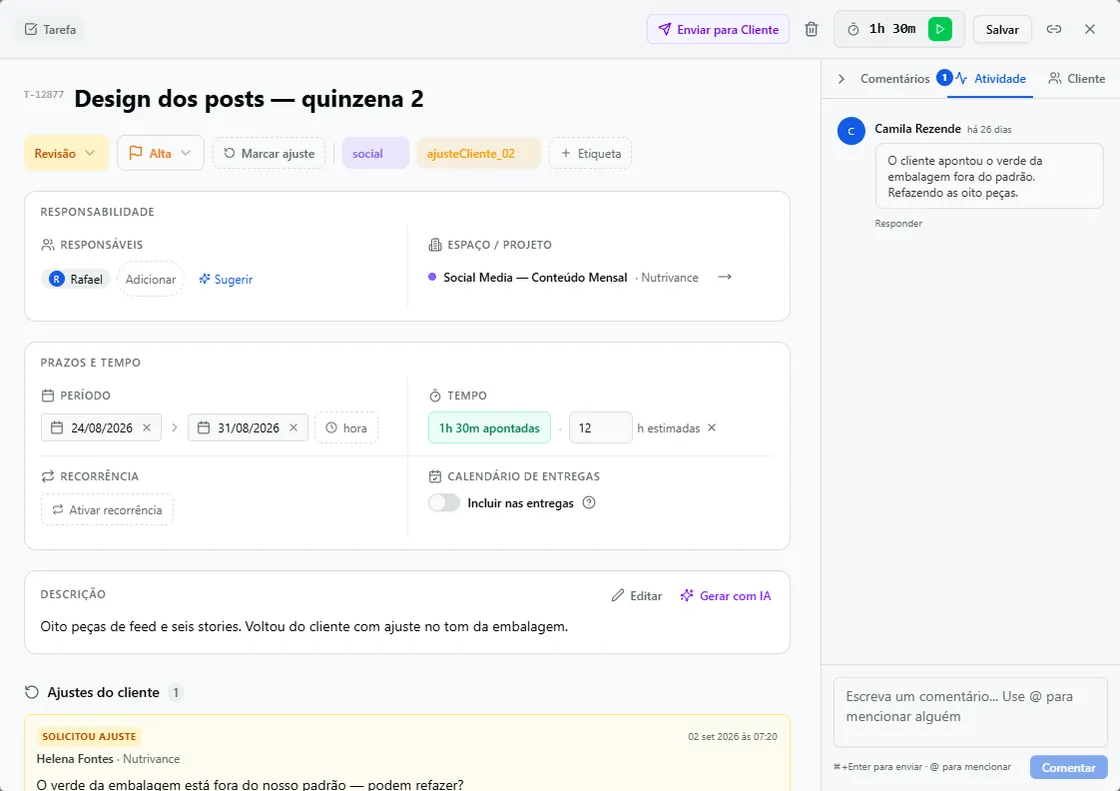
Task: Collapse the side panel with the chevron
Action: click(x=841, y=79)
